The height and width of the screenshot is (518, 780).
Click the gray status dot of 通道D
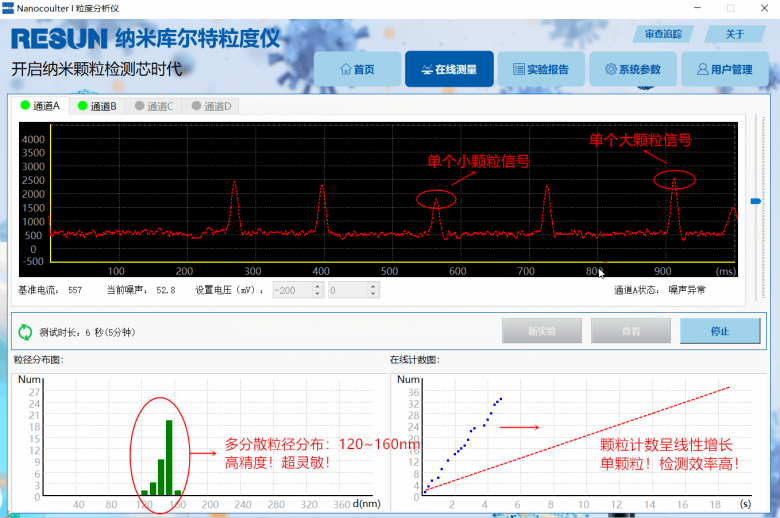click(196, 106)
